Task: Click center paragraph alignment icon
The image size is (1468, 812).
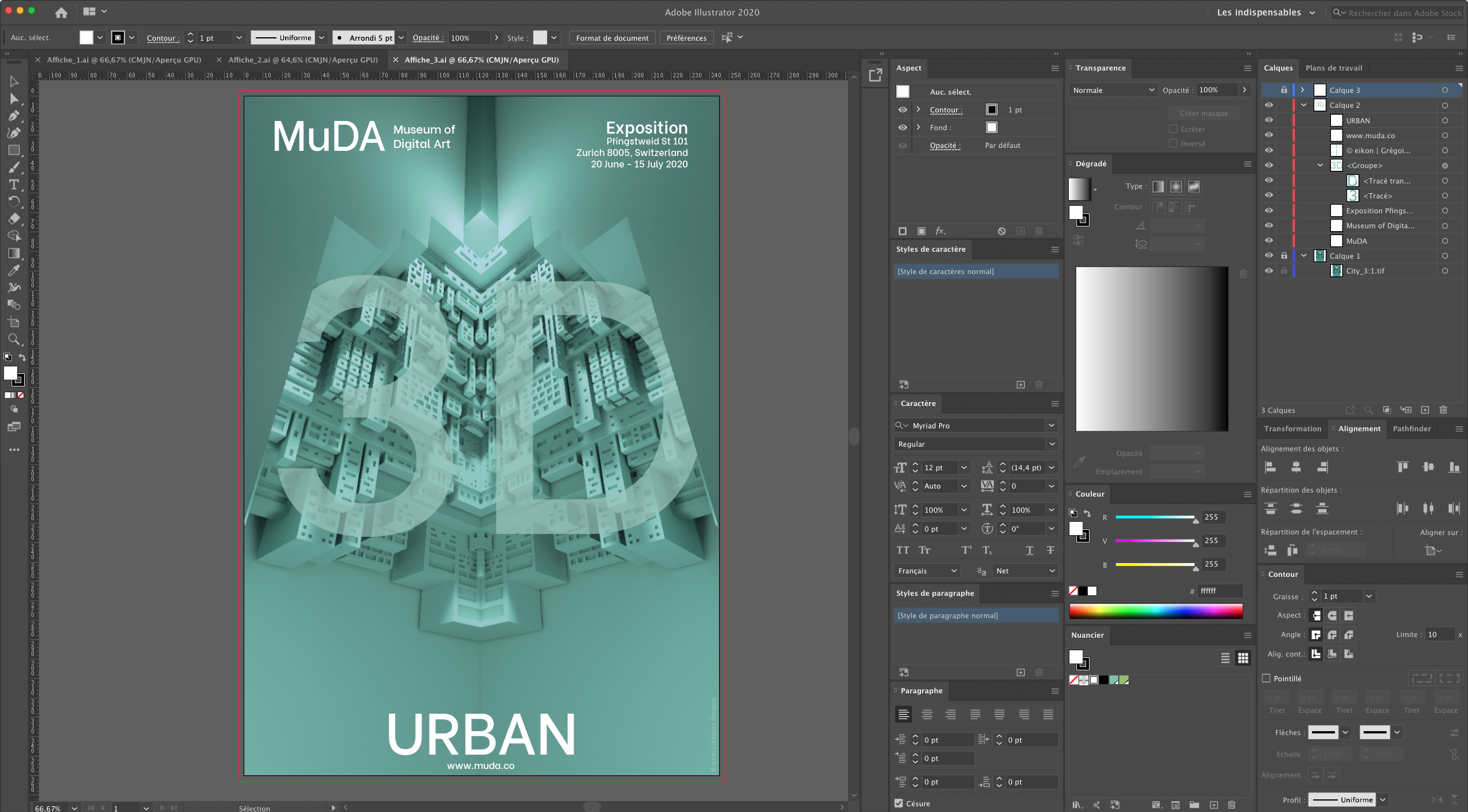Action: tap(927, 715)
